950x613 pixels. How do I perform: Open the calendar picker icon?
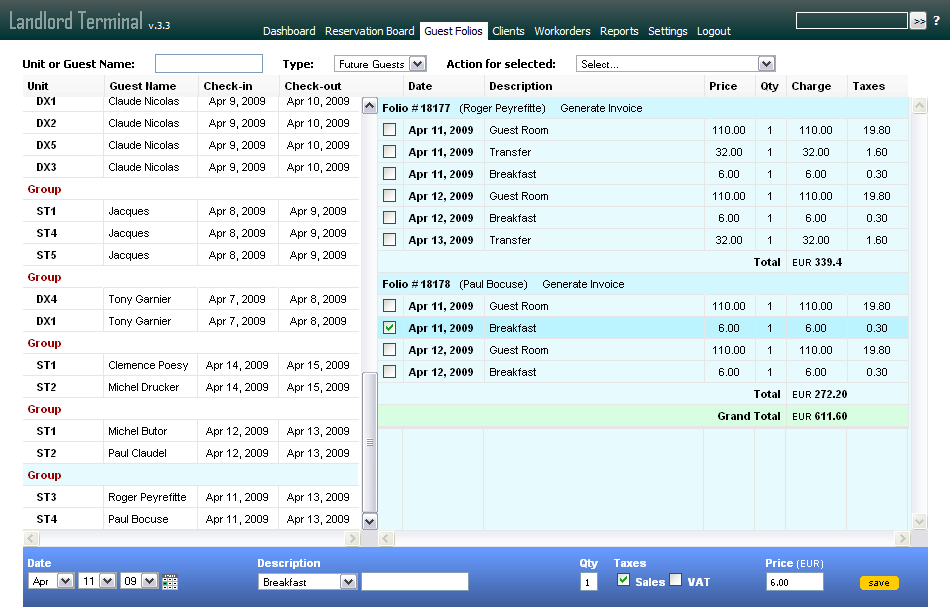[x=169, y=581]
